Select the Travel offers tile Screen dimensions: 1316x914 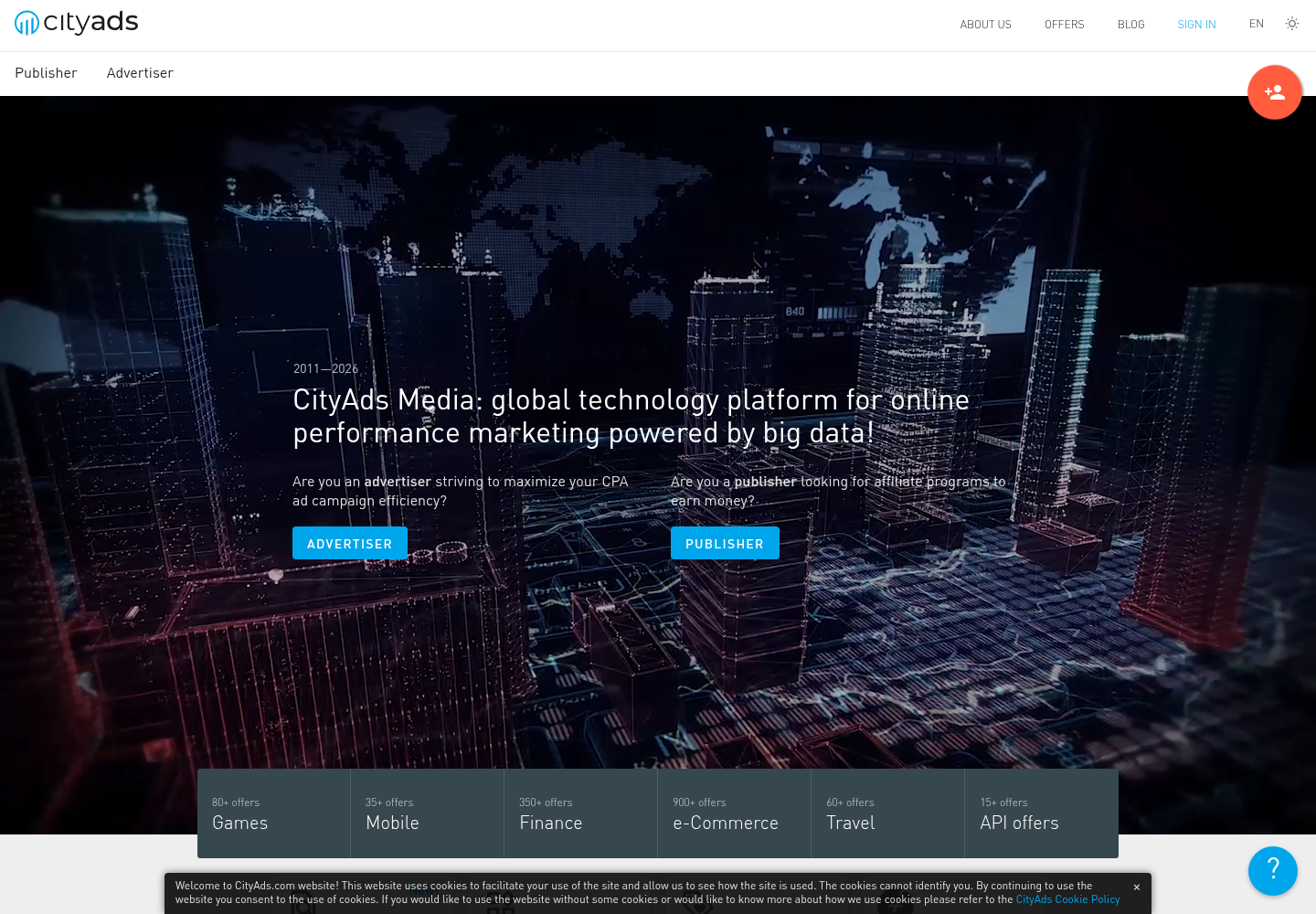click(888, 813)
